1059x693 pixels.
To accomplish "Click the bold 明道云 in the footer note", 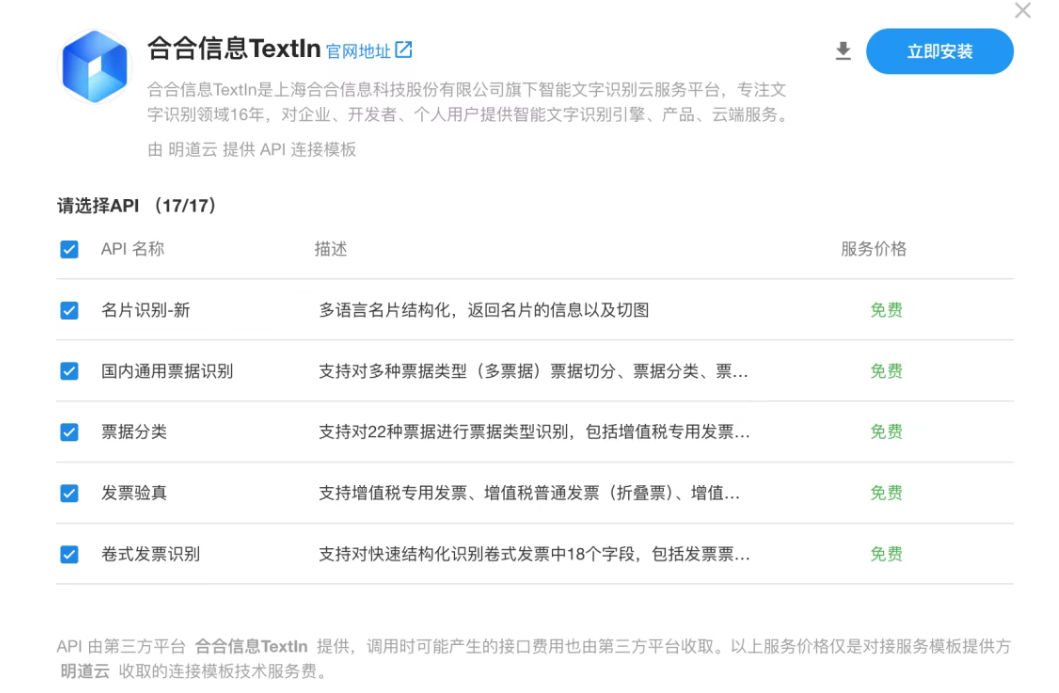I will coord(84,671).
